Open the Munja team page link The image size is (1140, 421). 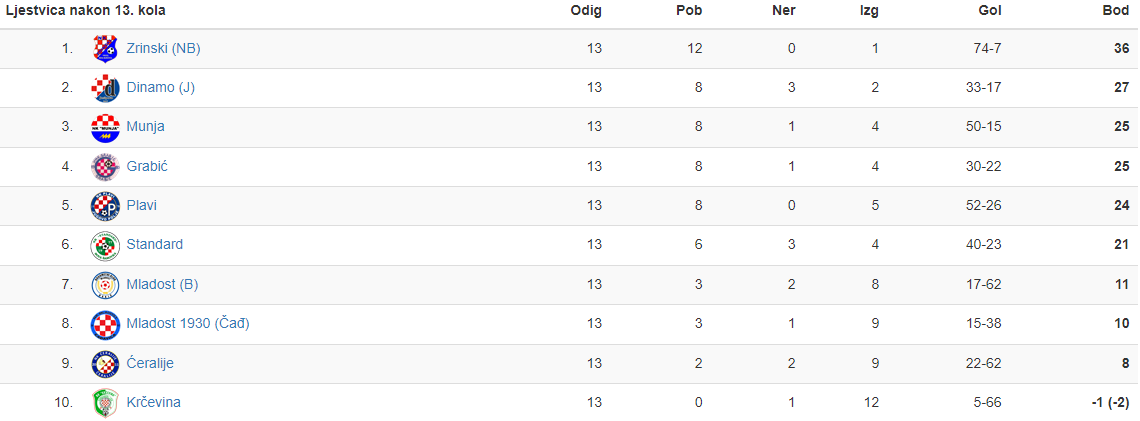145,127
